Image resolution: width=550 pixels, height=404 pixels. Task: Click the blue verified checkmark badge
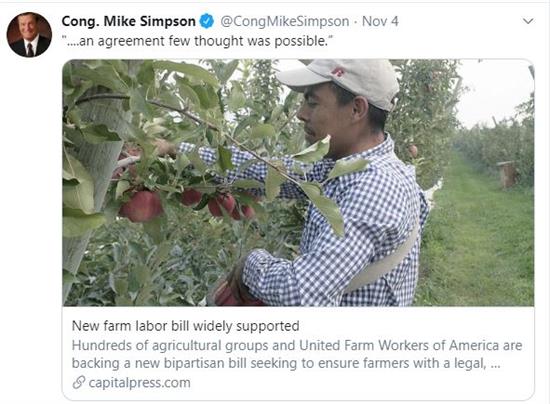click(x=207, y=21)
